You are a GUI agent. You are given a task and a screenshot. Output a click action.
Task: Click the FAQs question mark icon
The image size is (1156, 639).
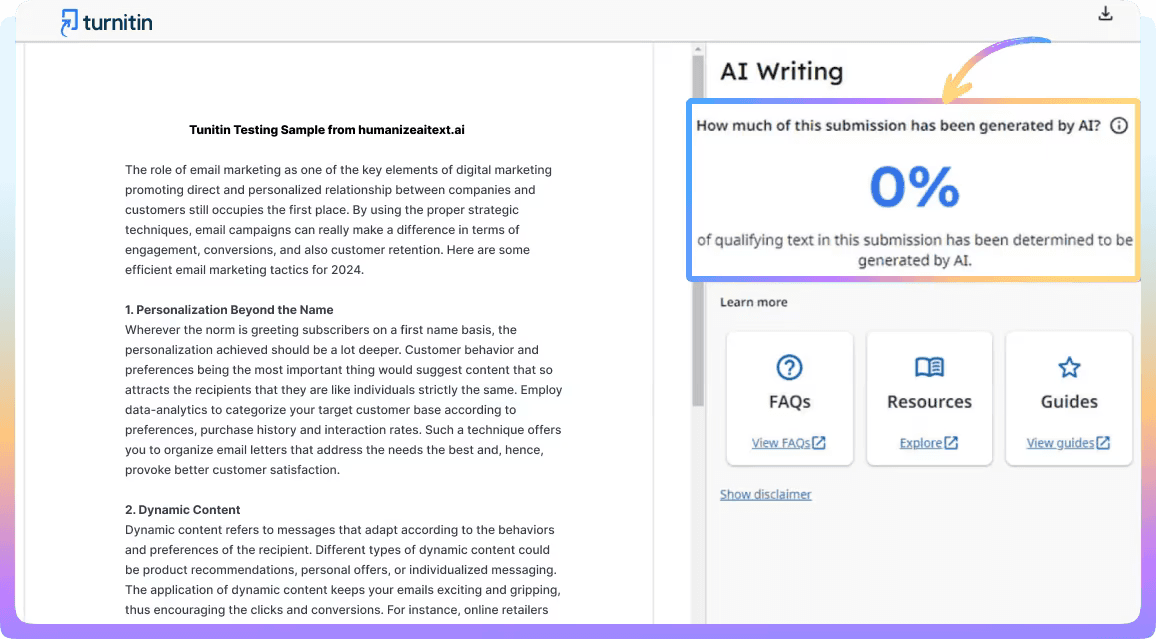789,367
